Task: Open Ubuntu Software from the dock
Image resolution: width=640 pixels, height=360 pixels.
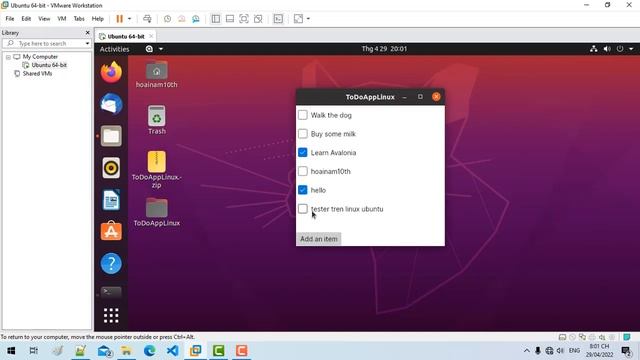Action: click(x=111, y=231)
